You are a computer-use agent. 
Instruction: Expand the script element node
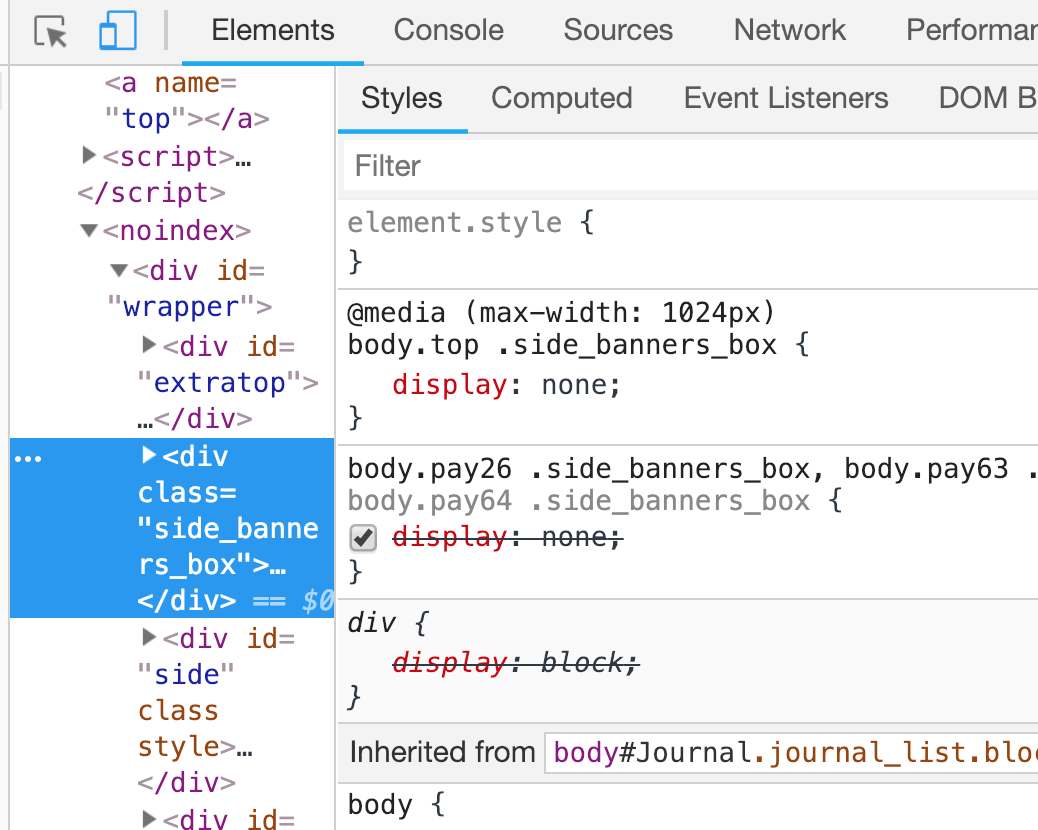89,155
